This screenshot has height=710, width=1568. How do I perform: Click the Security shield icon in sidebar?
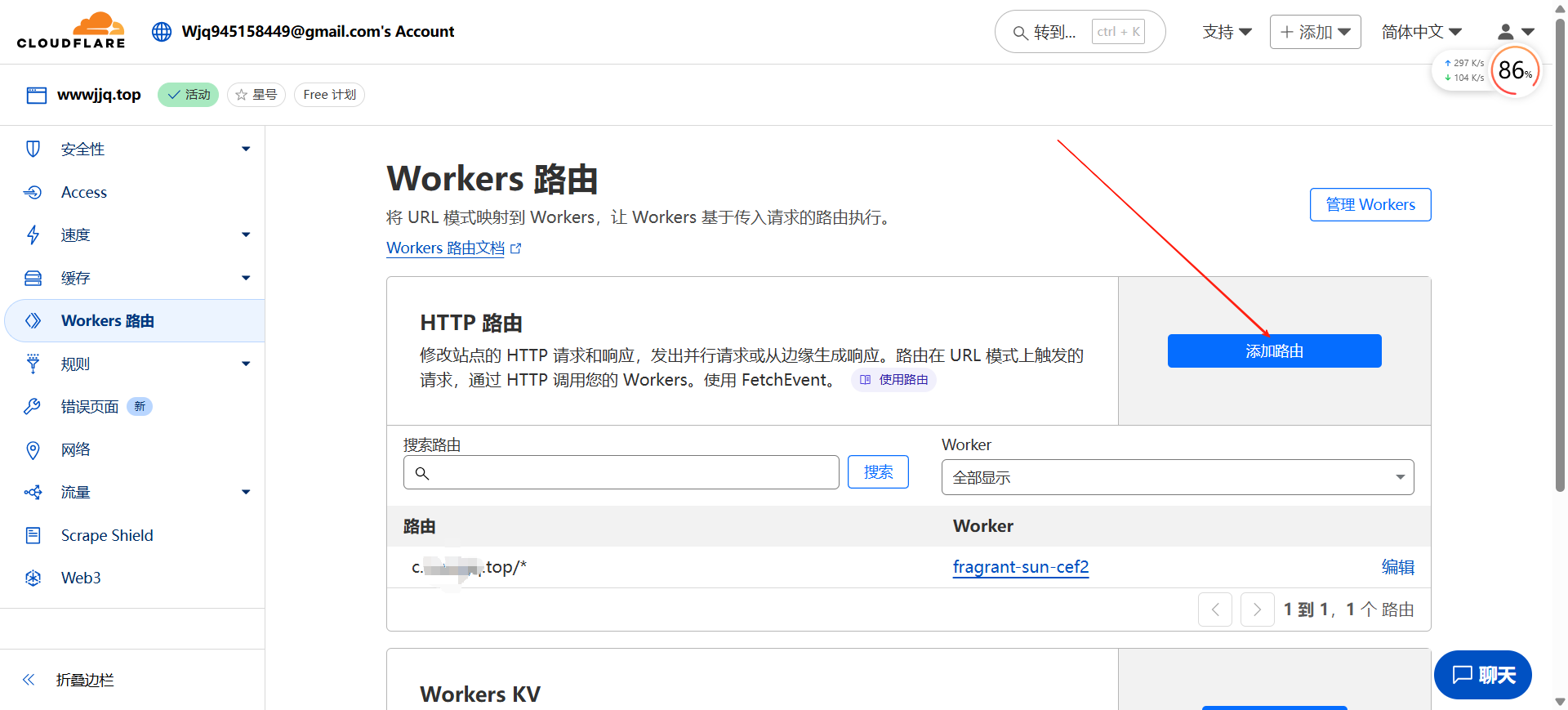[x=33, y=149]
